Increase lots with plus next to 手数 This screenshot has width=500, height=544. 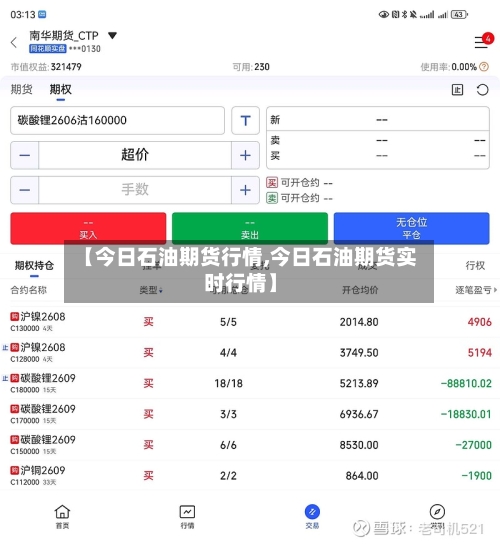[x=245, y=190]
